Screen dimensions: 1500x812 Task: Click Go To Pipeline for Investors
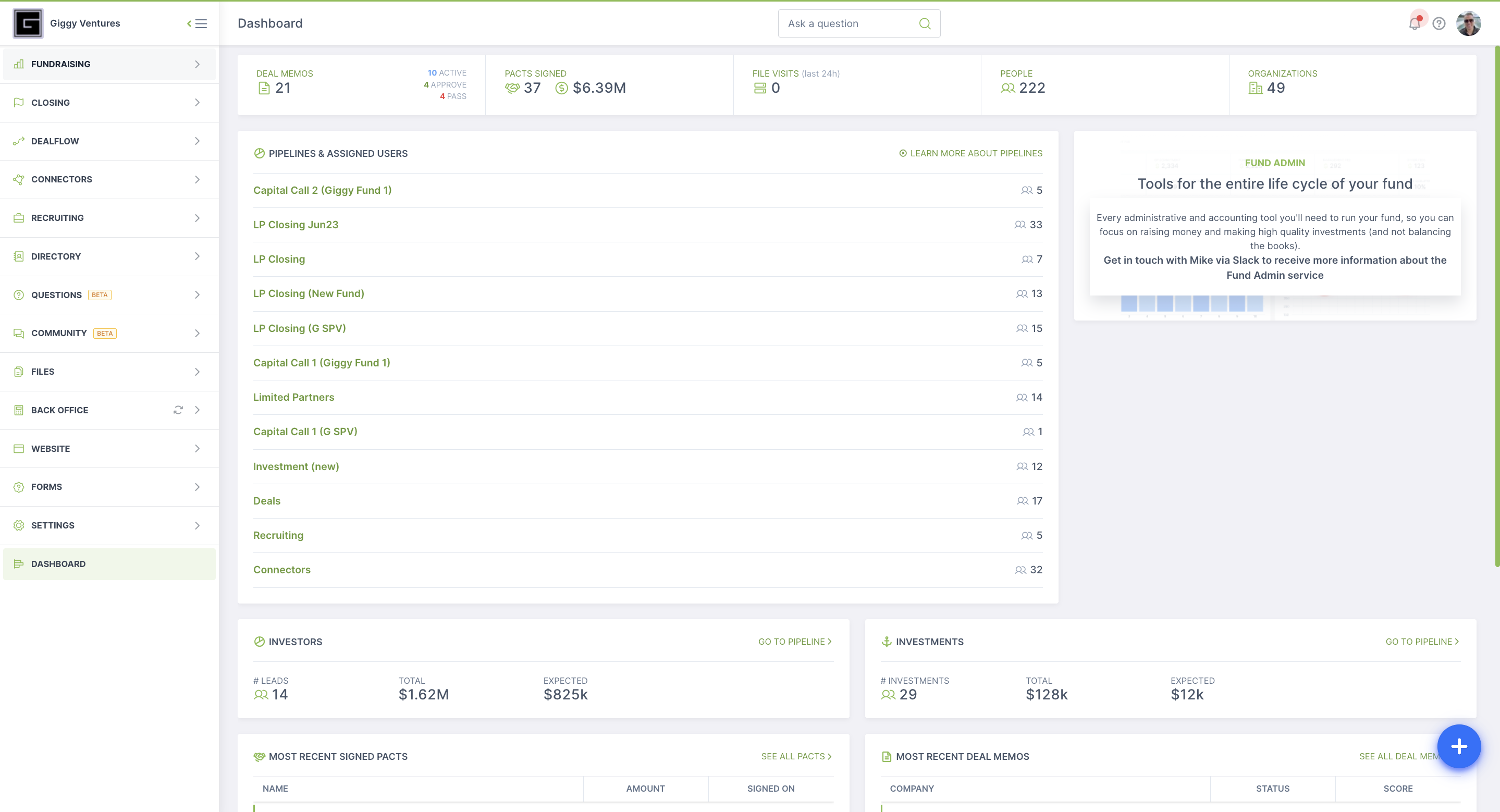tap(793, 641)
